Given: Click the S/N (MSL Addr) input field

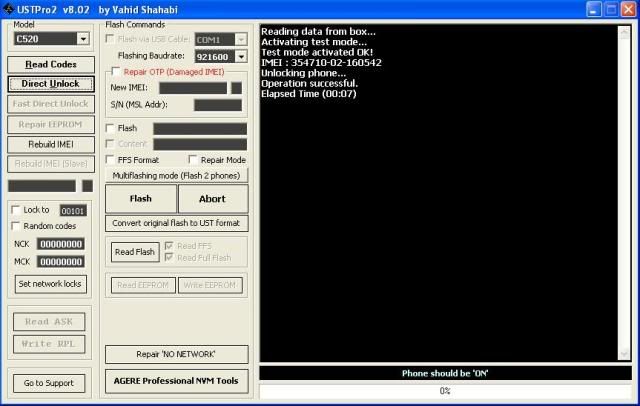Looking at the screenshot, I should (x=218, y=105).
